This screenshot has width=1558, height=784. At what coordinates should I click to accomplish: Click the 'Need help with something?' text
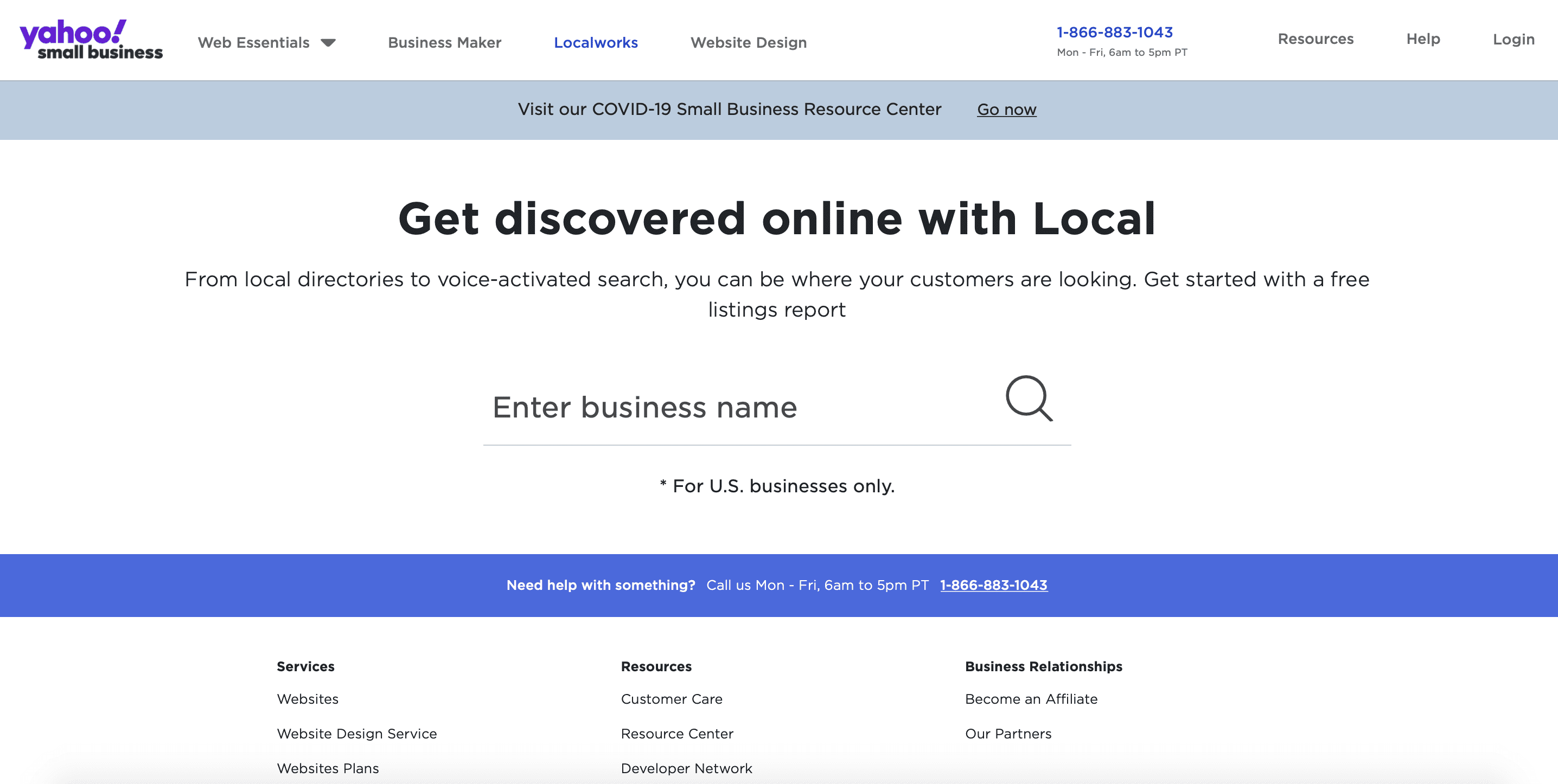coord(601,585)
